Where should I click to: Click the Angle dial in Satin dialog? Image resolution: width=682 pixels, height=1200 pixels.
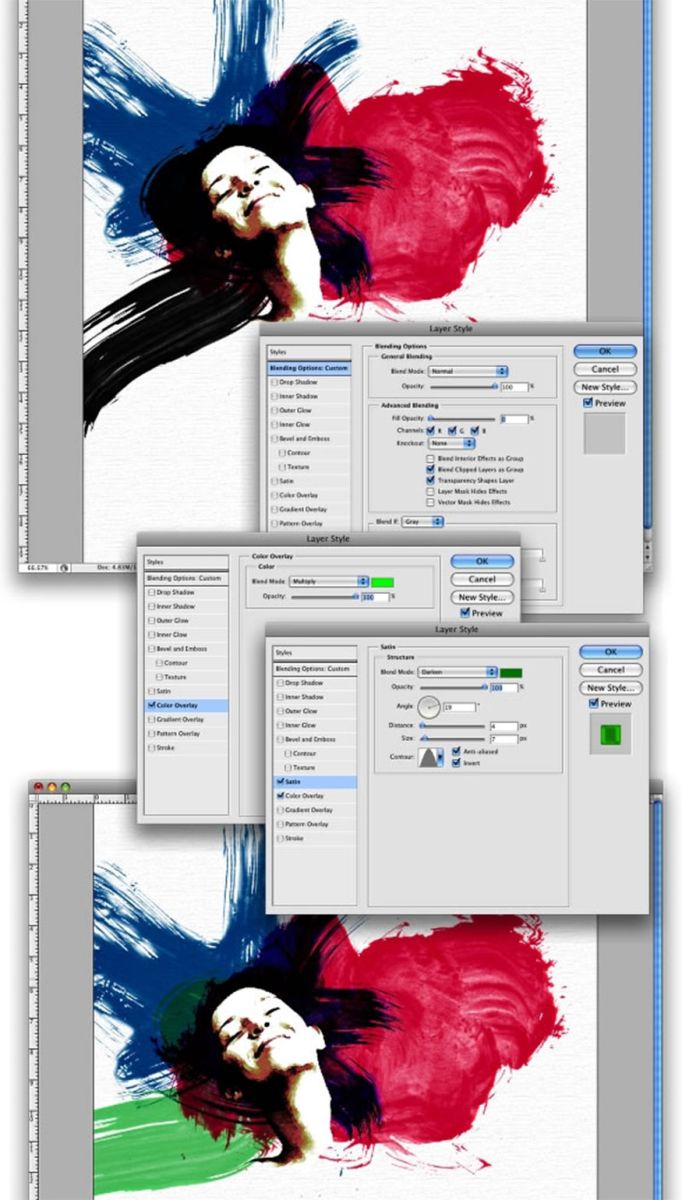coord(431,708)
